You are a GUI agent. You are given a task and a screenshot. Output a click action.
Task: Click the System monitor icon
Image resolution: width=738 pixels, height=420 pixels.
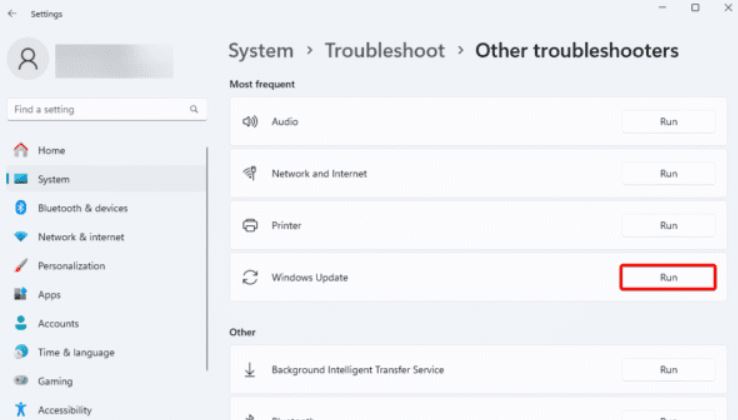tap(21, 179)
